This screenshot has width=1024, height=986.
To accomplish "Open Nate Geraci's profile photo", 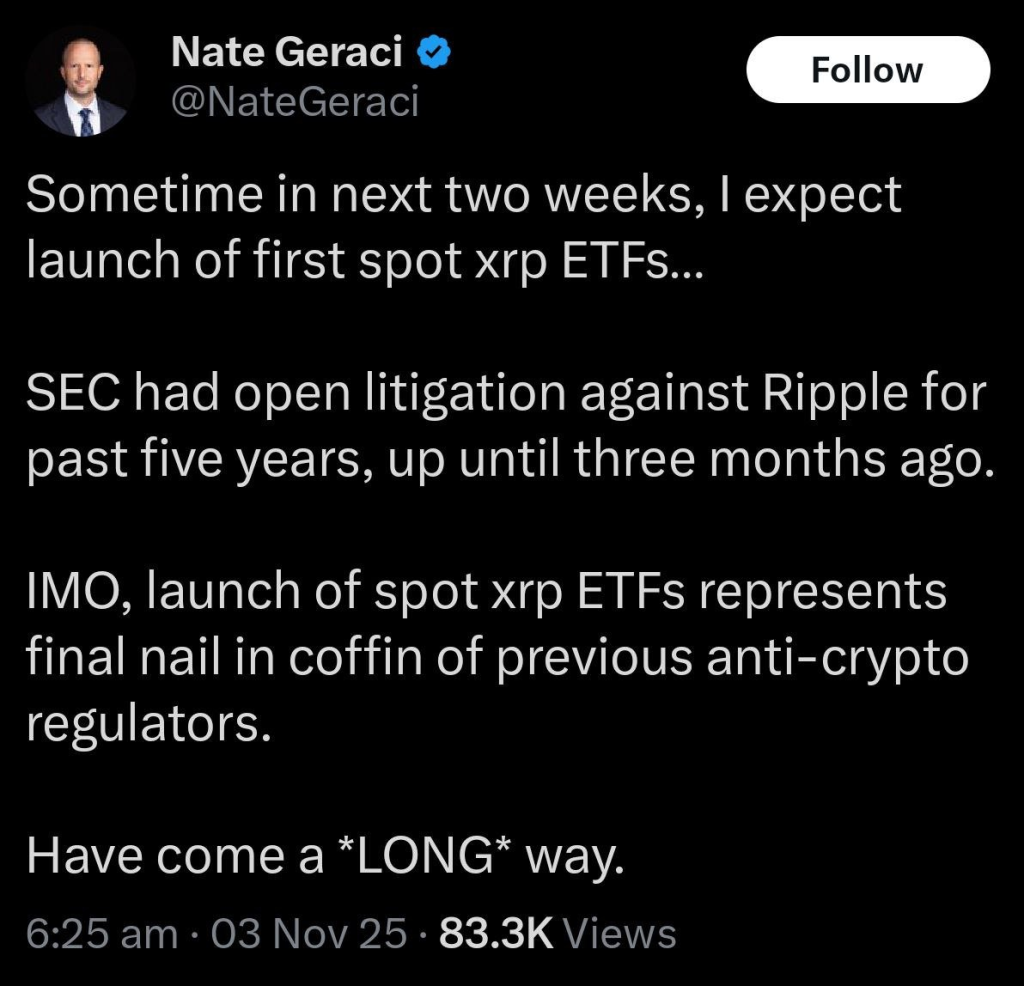I will 80,83.
